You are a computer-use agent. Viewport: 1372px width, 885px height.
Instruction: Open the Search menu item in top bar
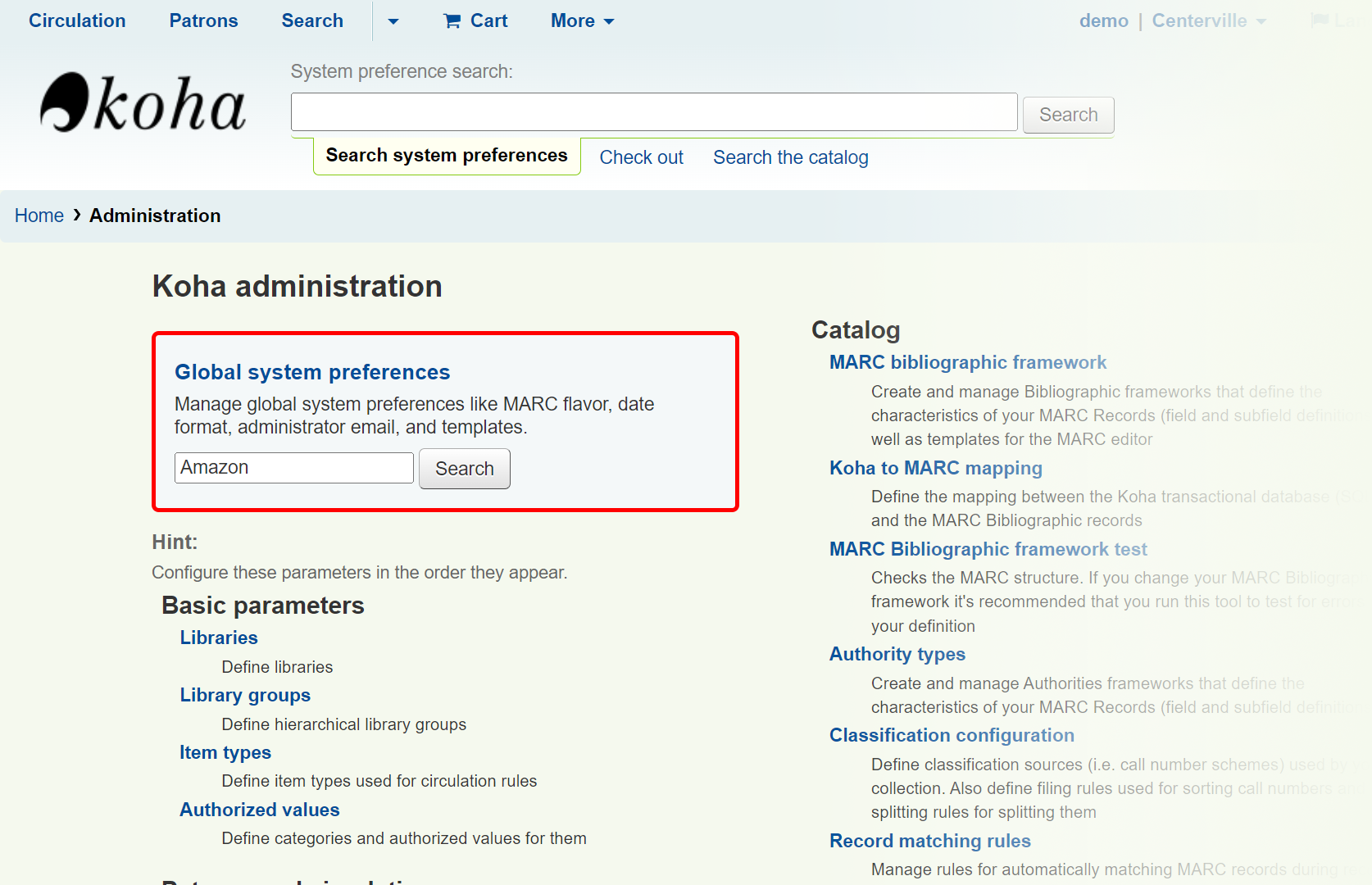coord(312,20)
